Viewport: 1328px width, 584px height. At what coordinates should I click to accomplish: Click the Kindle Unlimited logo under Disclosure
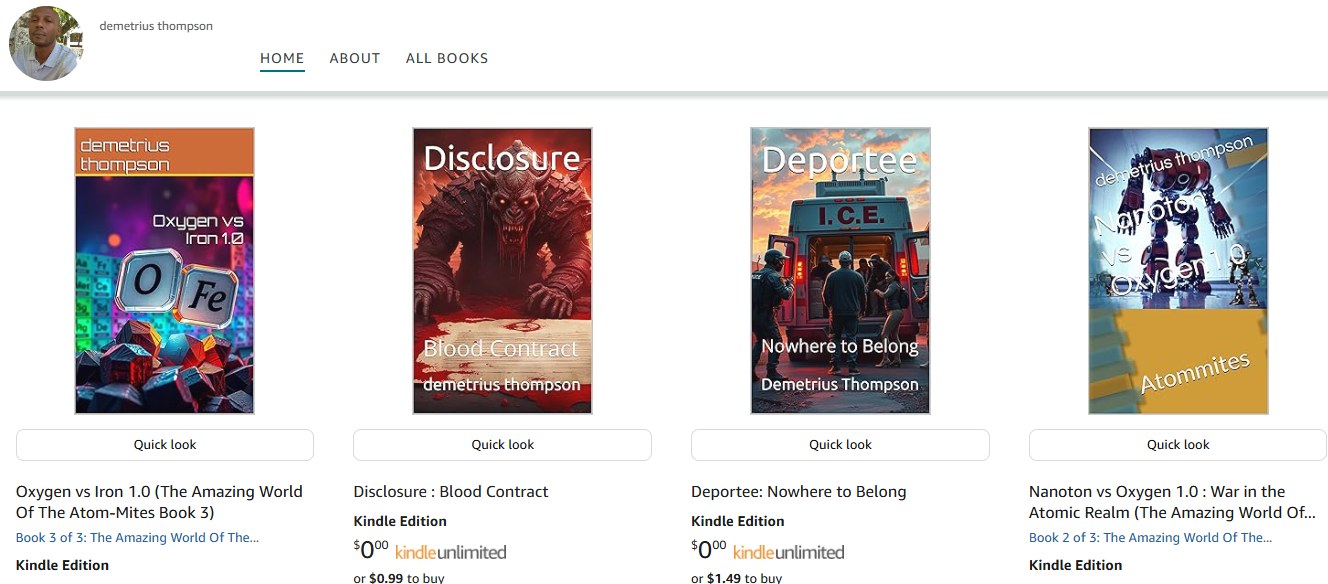pos(450,552)
